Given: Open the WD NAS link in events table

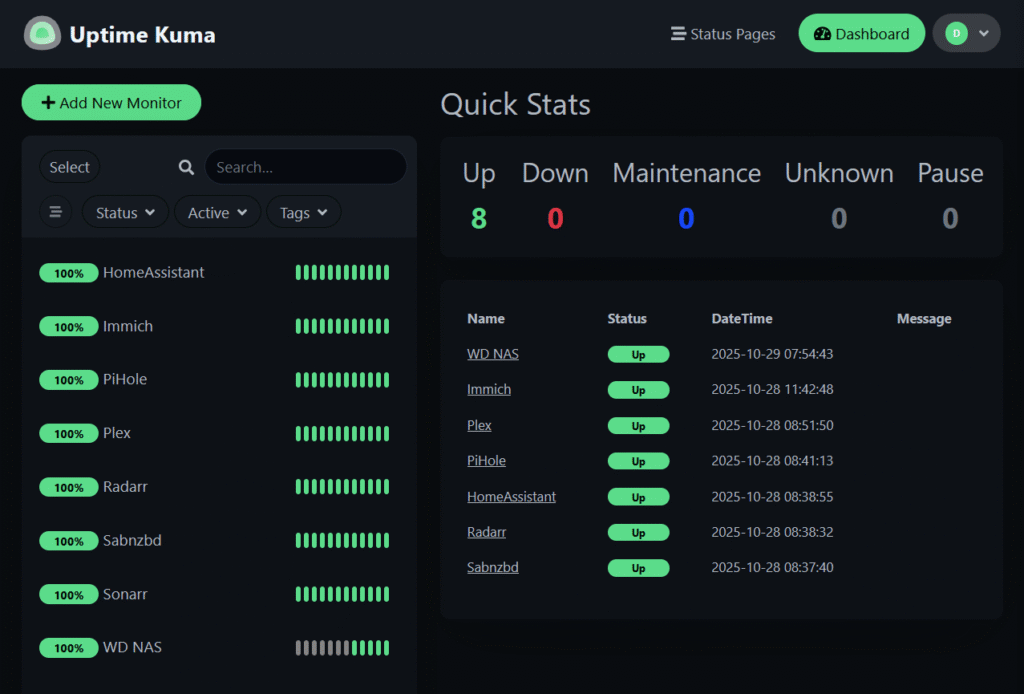Looking at the screenshot, I should tap(492, 354).
